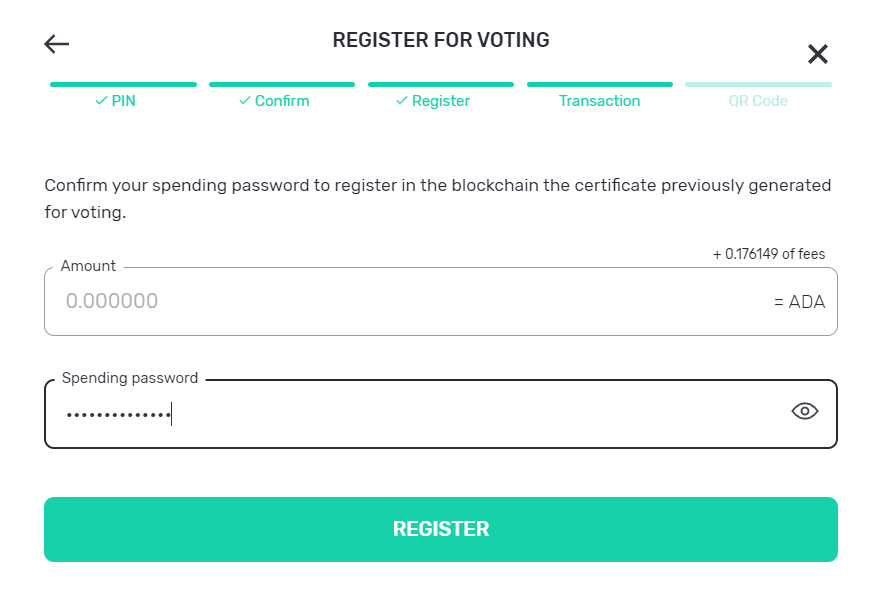Click the progress bar above Transaction
Image resolution: width=875 pixels, height=601 pixels.
point(599,85)
